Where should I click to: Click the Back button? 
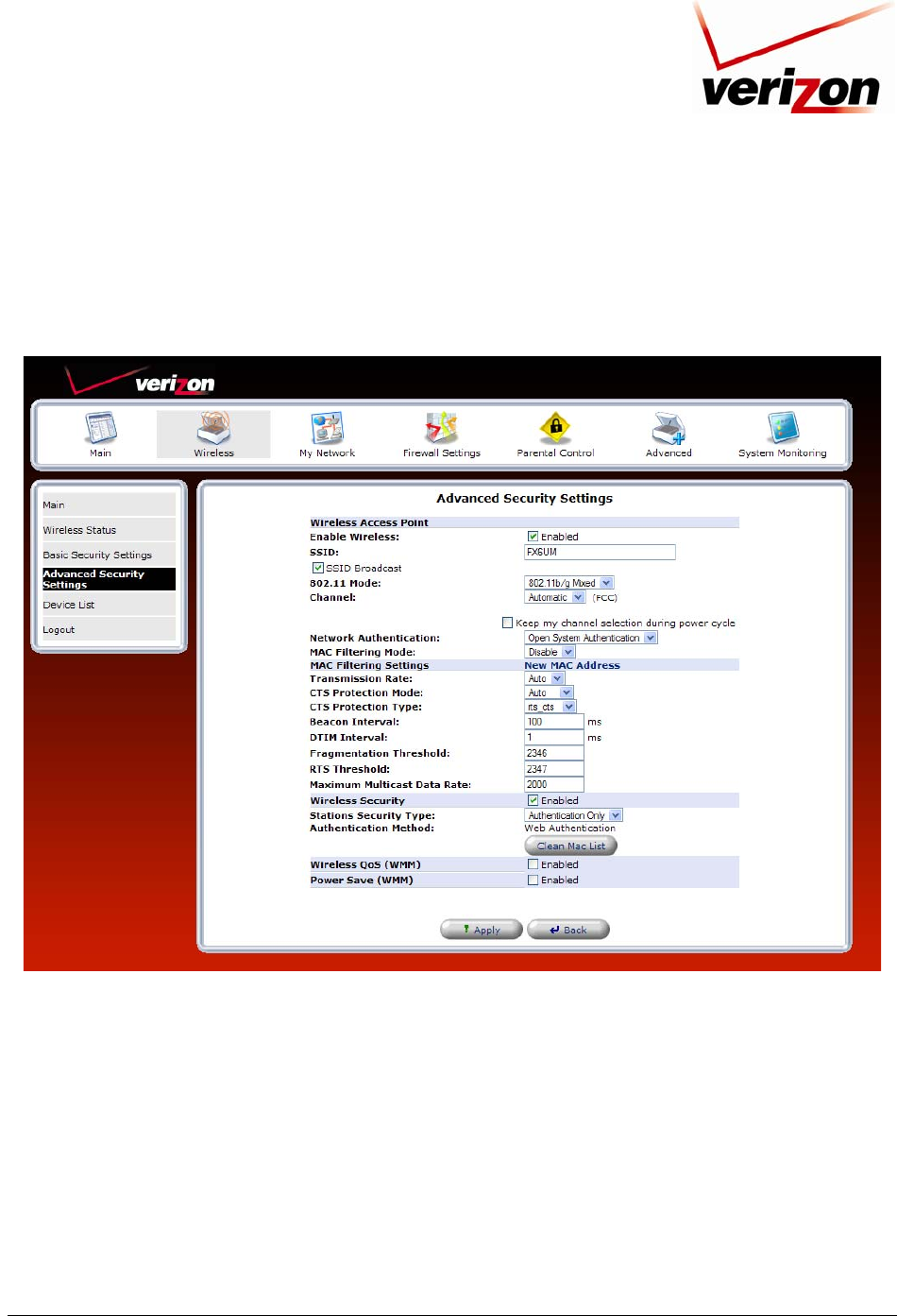pyautogui.click(x=568, y=930)
